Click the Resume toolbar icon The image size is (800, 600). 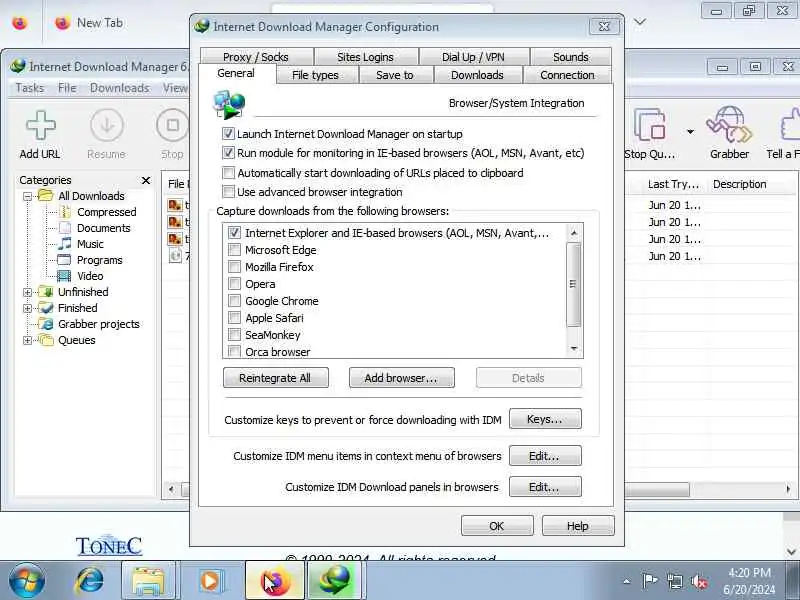tap(106, 134)
